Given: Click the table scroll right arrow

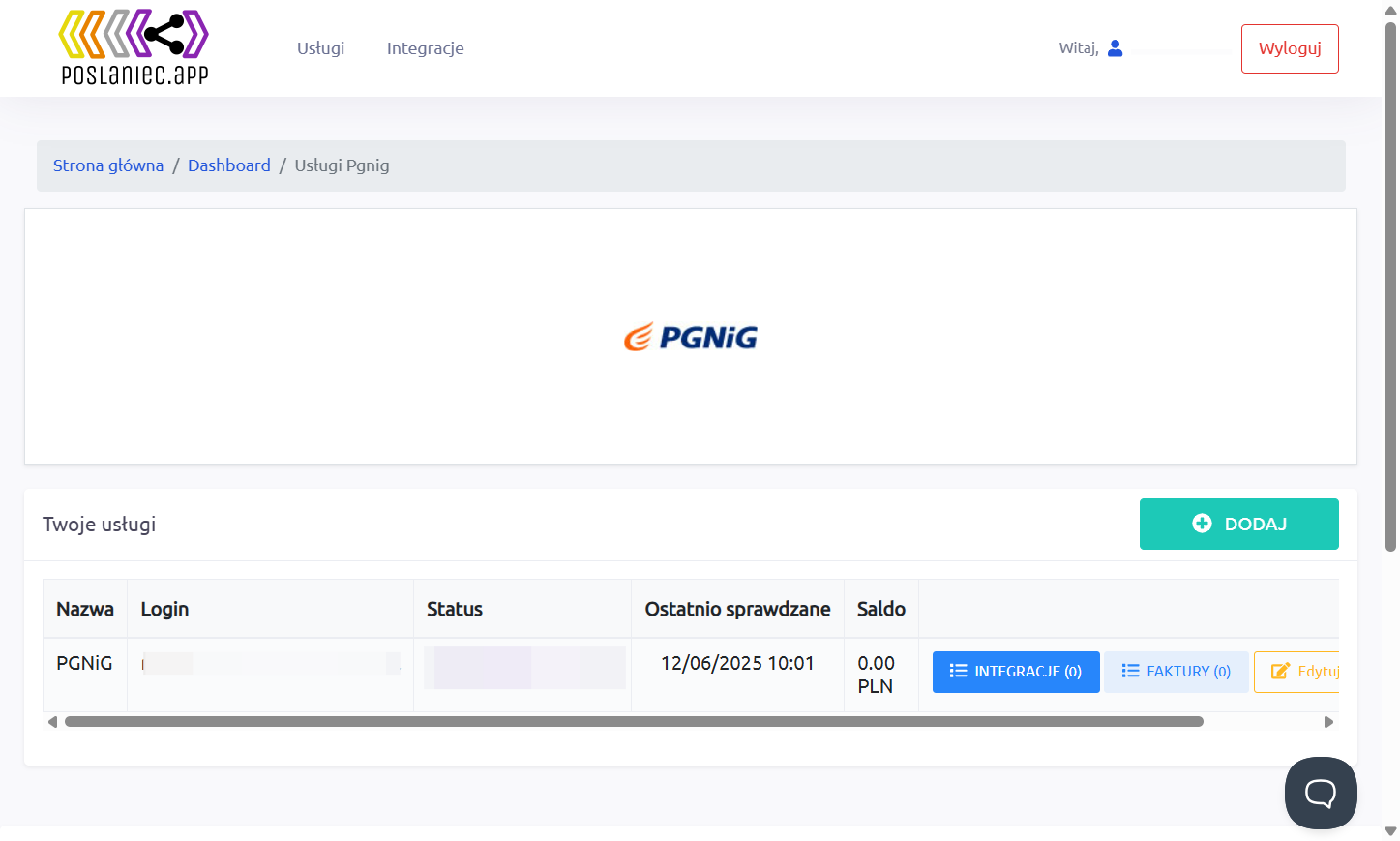Looking at the screenshot, I should pos(1329,722).
